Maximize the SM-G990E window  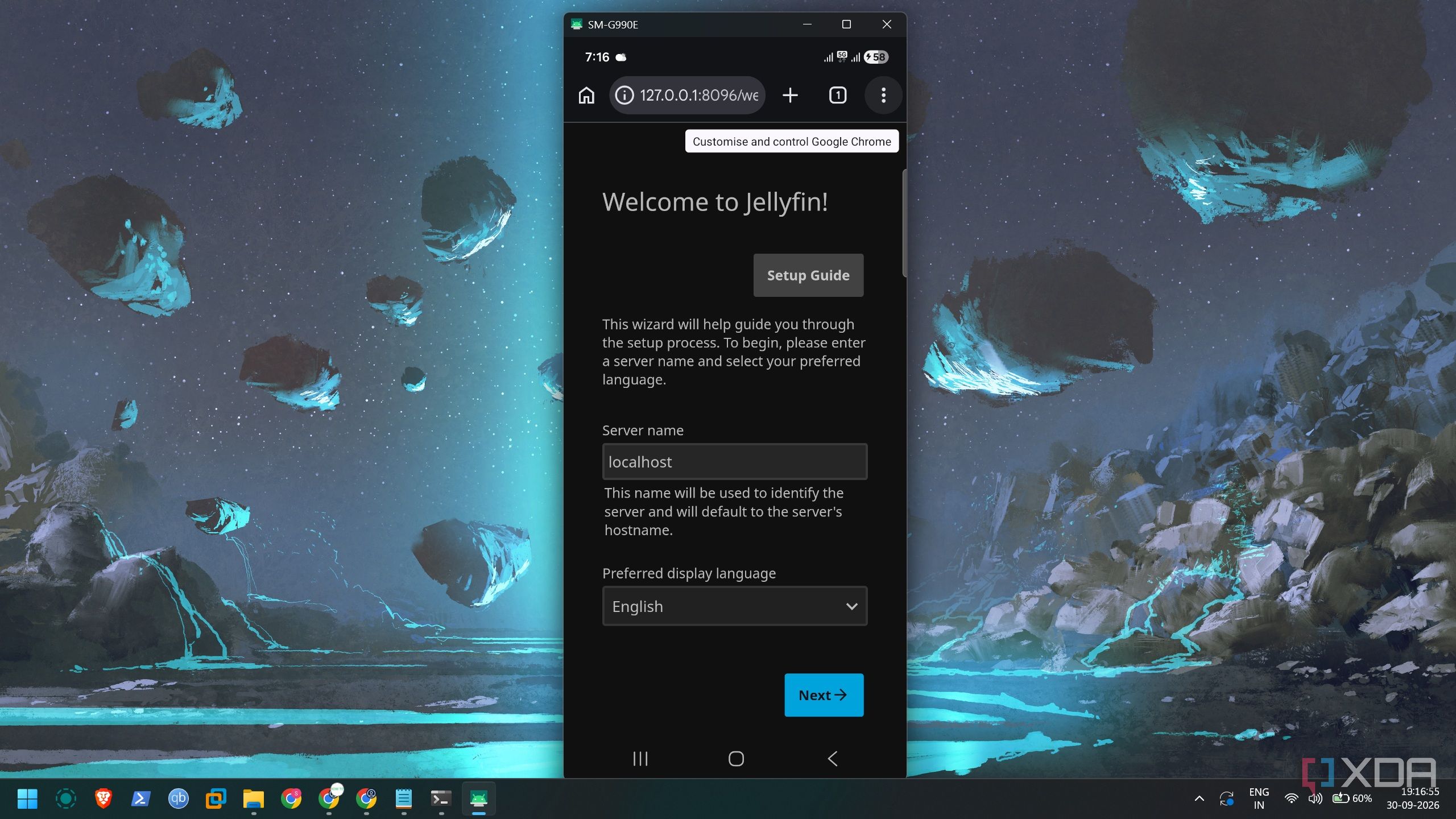tap(846, 24)
